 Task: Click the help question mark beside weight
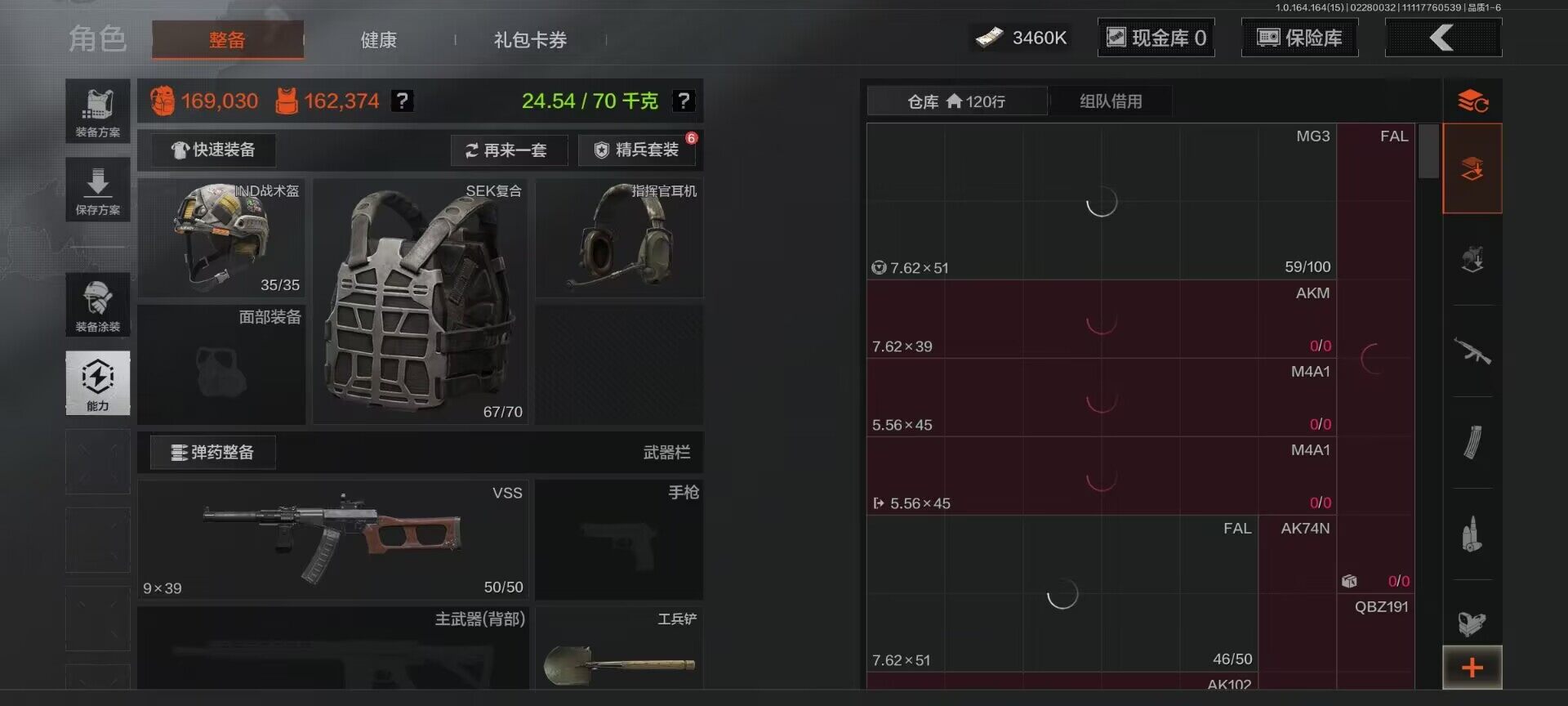[683, 101]
